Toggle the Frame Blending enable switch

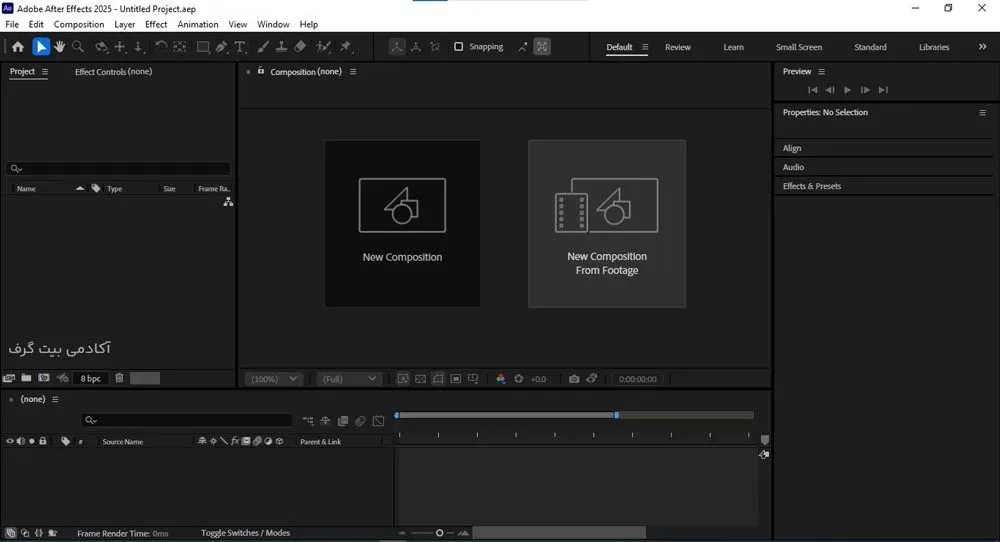pos(343,421)
